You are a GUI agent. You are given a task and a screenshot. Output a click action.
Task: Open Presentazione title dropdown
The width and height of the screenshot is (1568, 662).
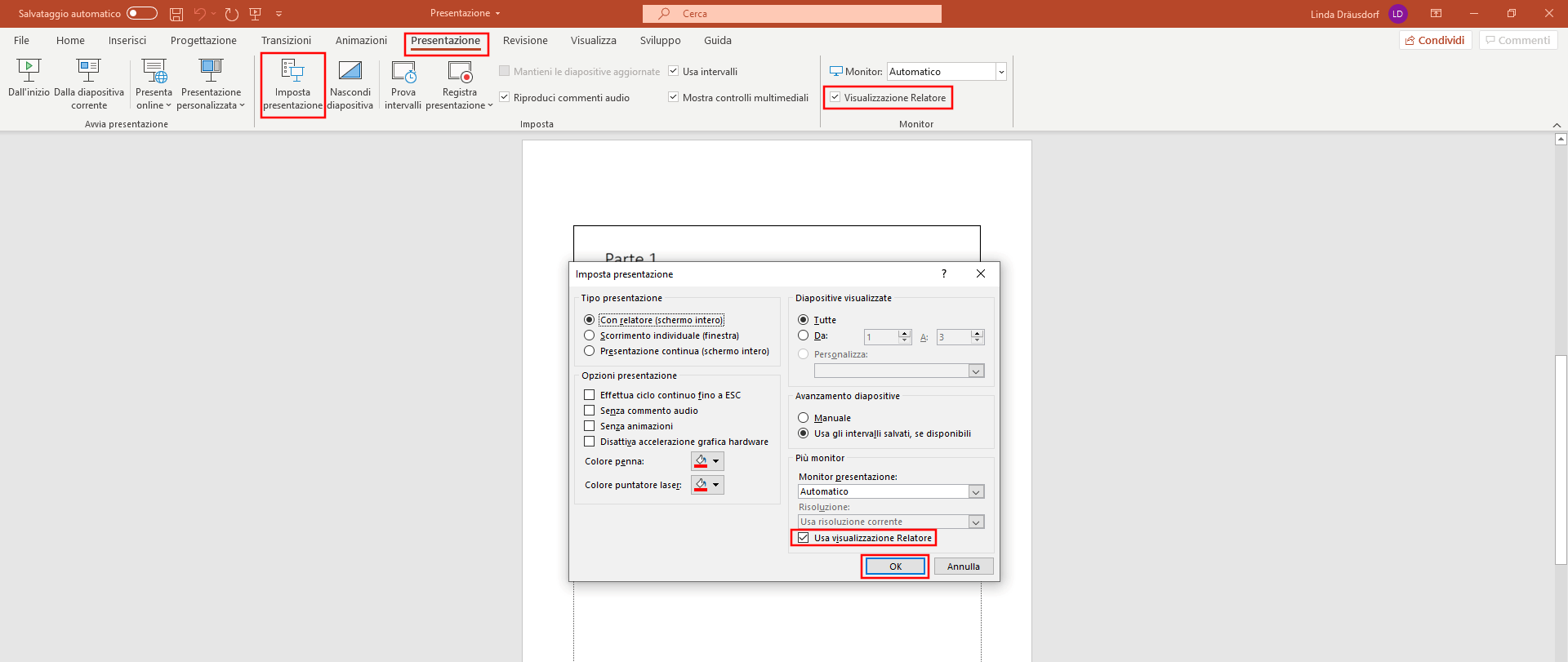pos(465,13)
